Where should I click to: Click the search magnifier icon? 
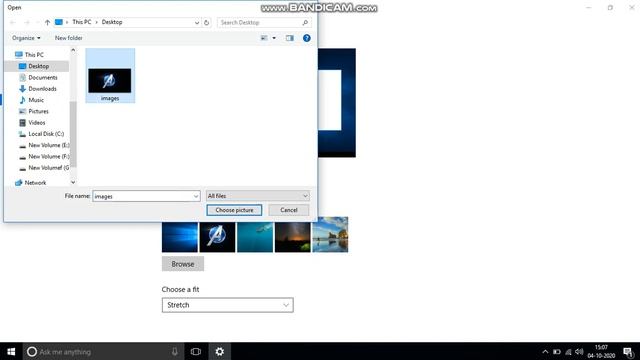click(x=305, y=22)
